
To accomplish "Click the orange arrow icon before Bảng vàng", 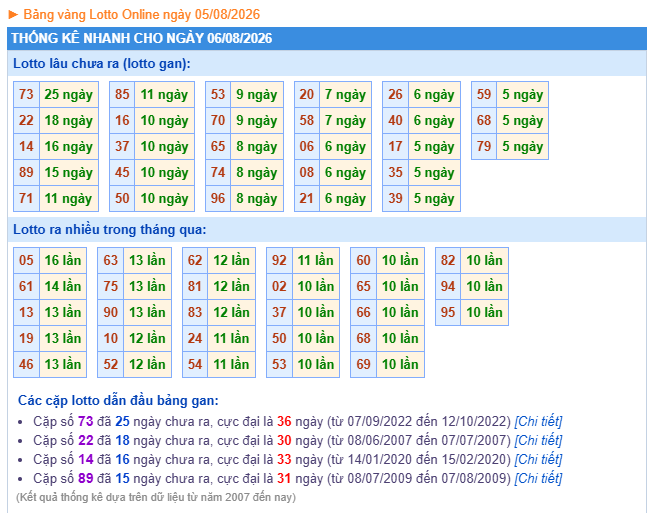I will click(13, 15).
